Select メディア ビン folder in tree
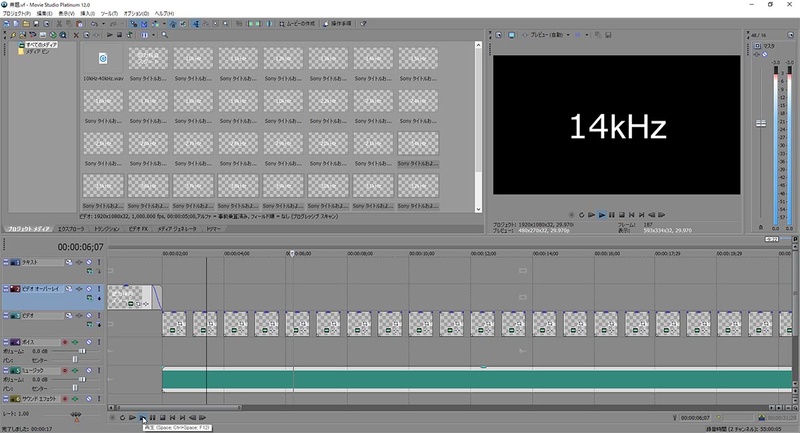This screenshot has height=433, width=800. pyautogui.click(x=37, y=52)
